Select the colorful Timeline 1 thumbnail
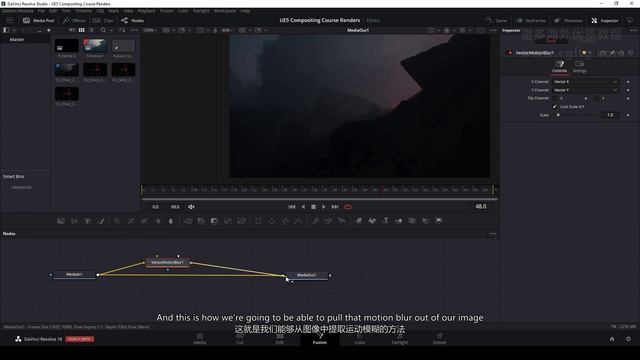The image size is (640, 360). 95,46
